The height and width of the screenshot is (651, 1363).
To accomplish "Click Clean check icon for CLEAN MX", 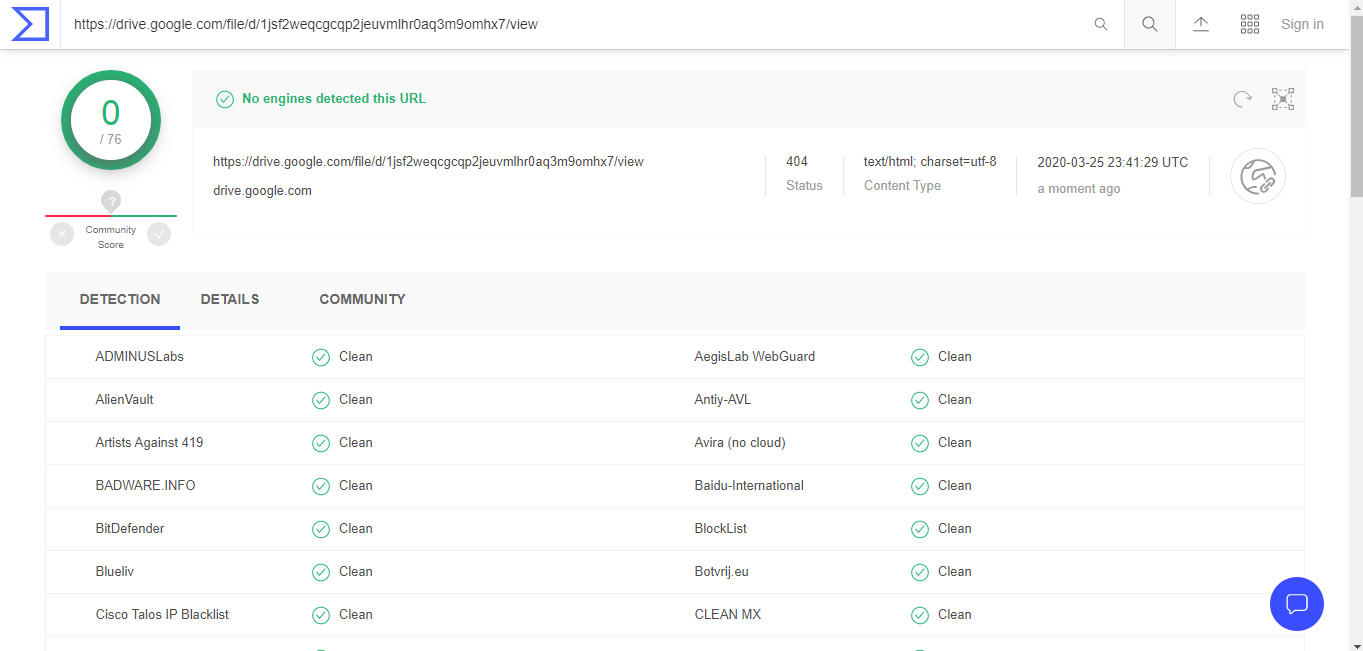I will [920, 615].
